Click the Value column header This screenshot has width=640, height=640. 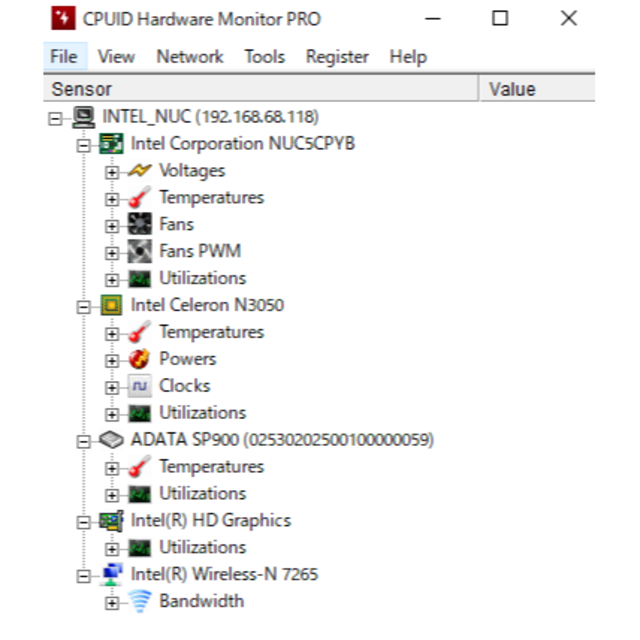pyautogui.click(x=537, y=89)
